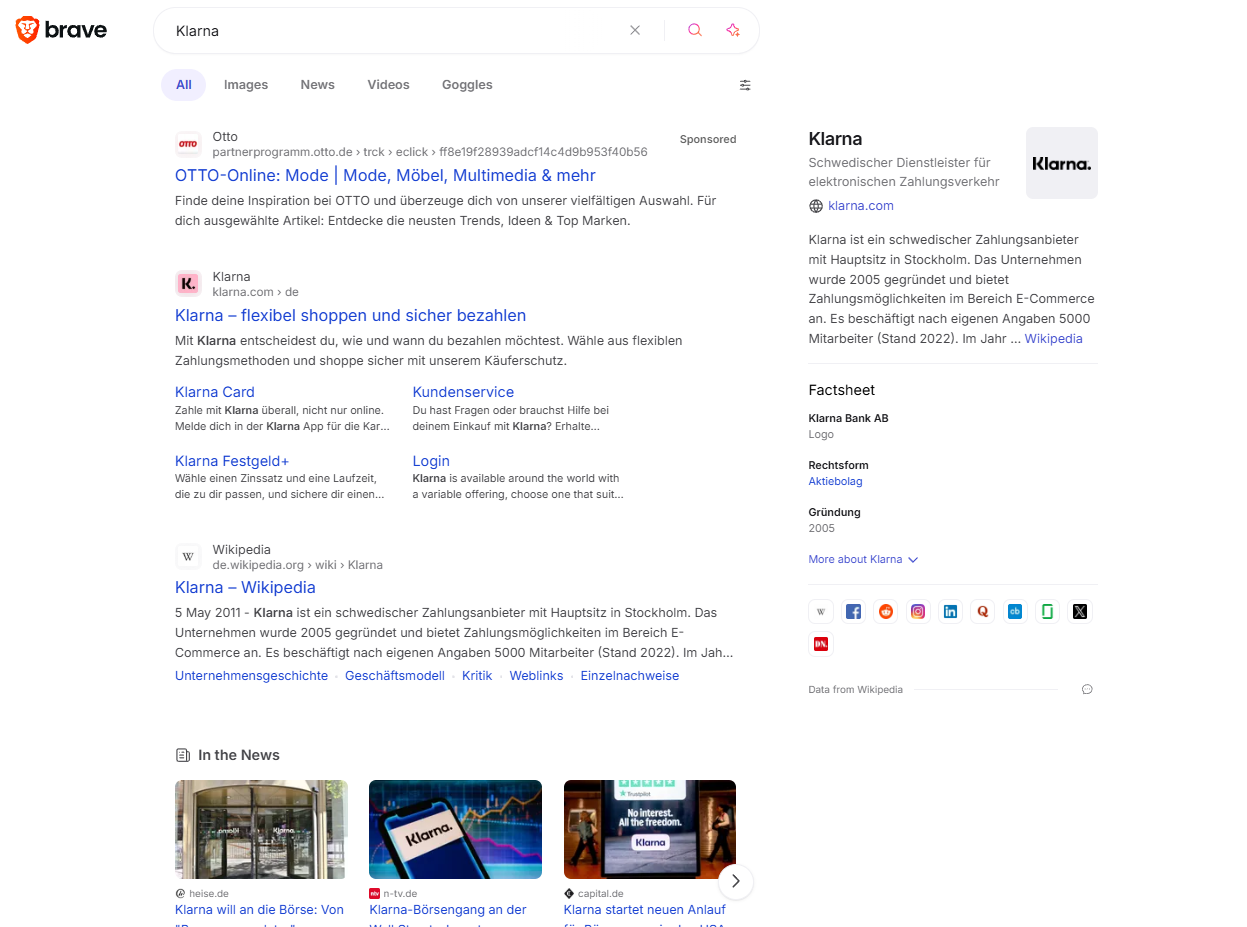Click the 'Klarna Bank AB' factsheet entry
The width and height of the screenshot is (1247, 927).
coord(849,418)
